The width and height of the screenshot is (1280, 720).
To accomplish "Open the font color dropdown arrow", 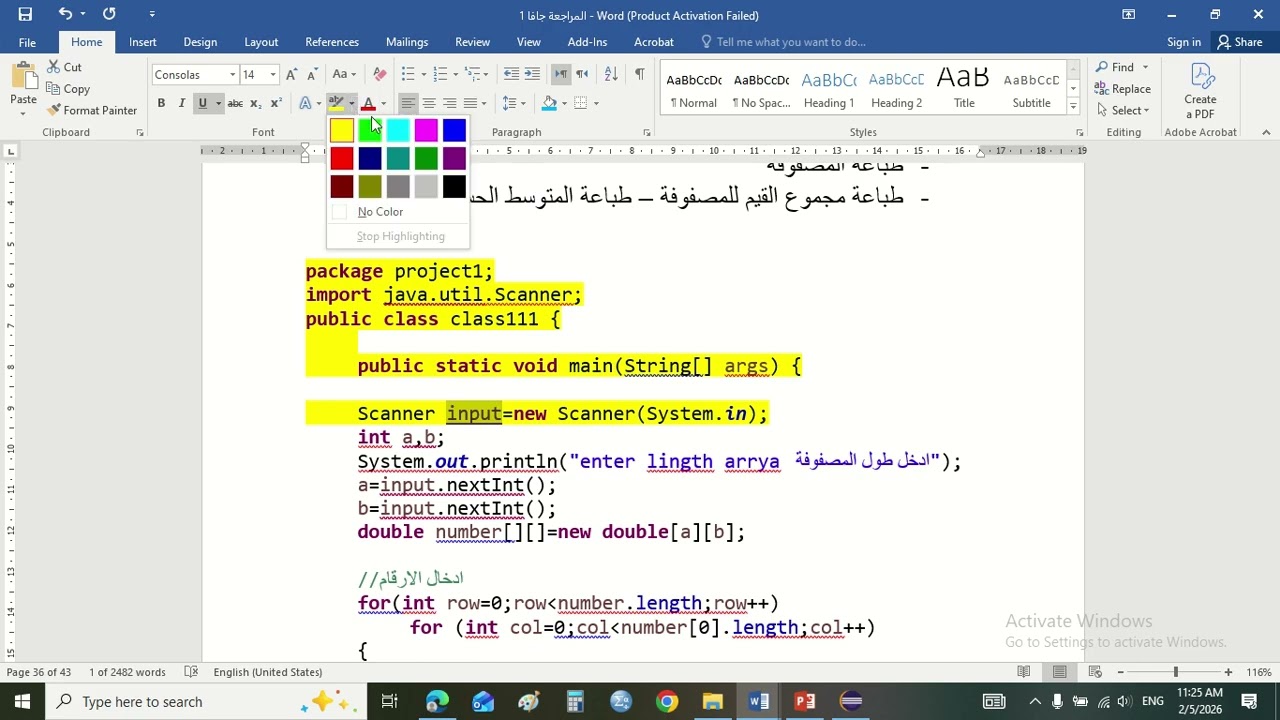I will click(x=383, y=103).
